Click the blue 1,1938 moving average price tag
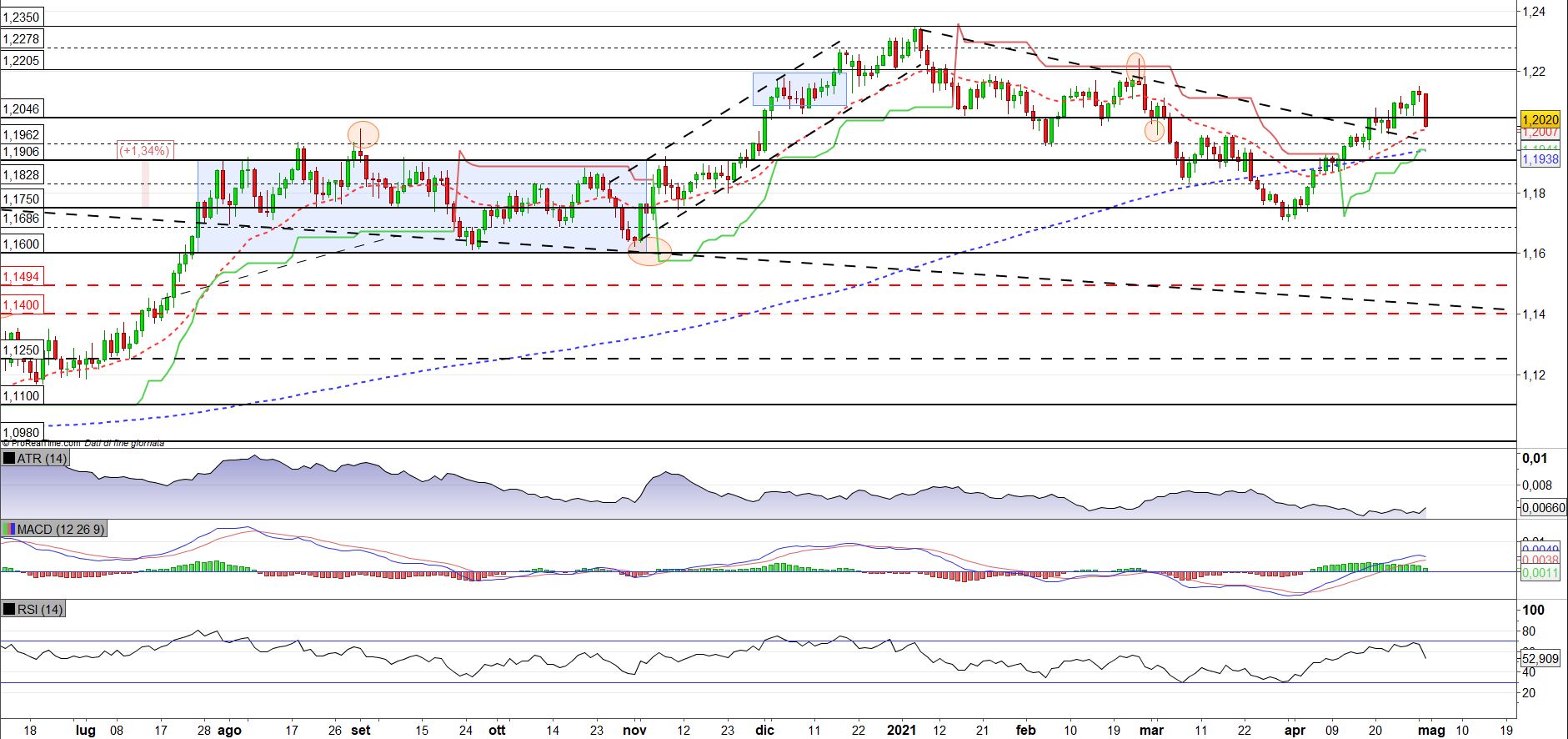 pos(1540,159)
